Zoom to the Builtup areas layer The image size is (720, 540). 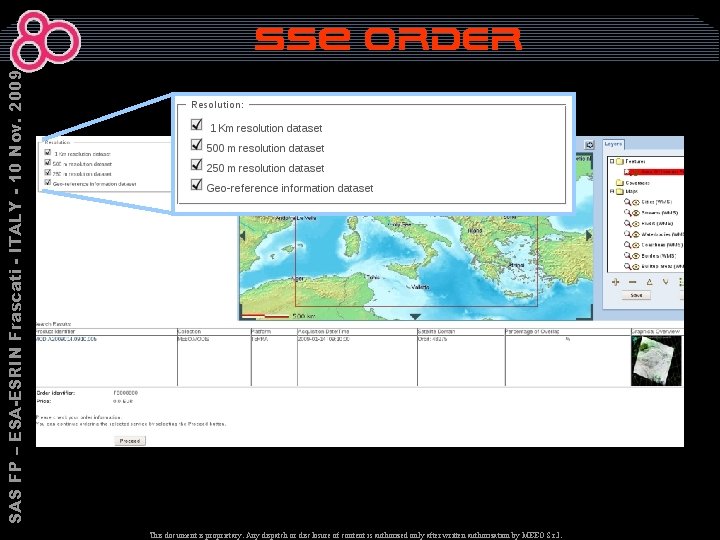click(627, 266)
